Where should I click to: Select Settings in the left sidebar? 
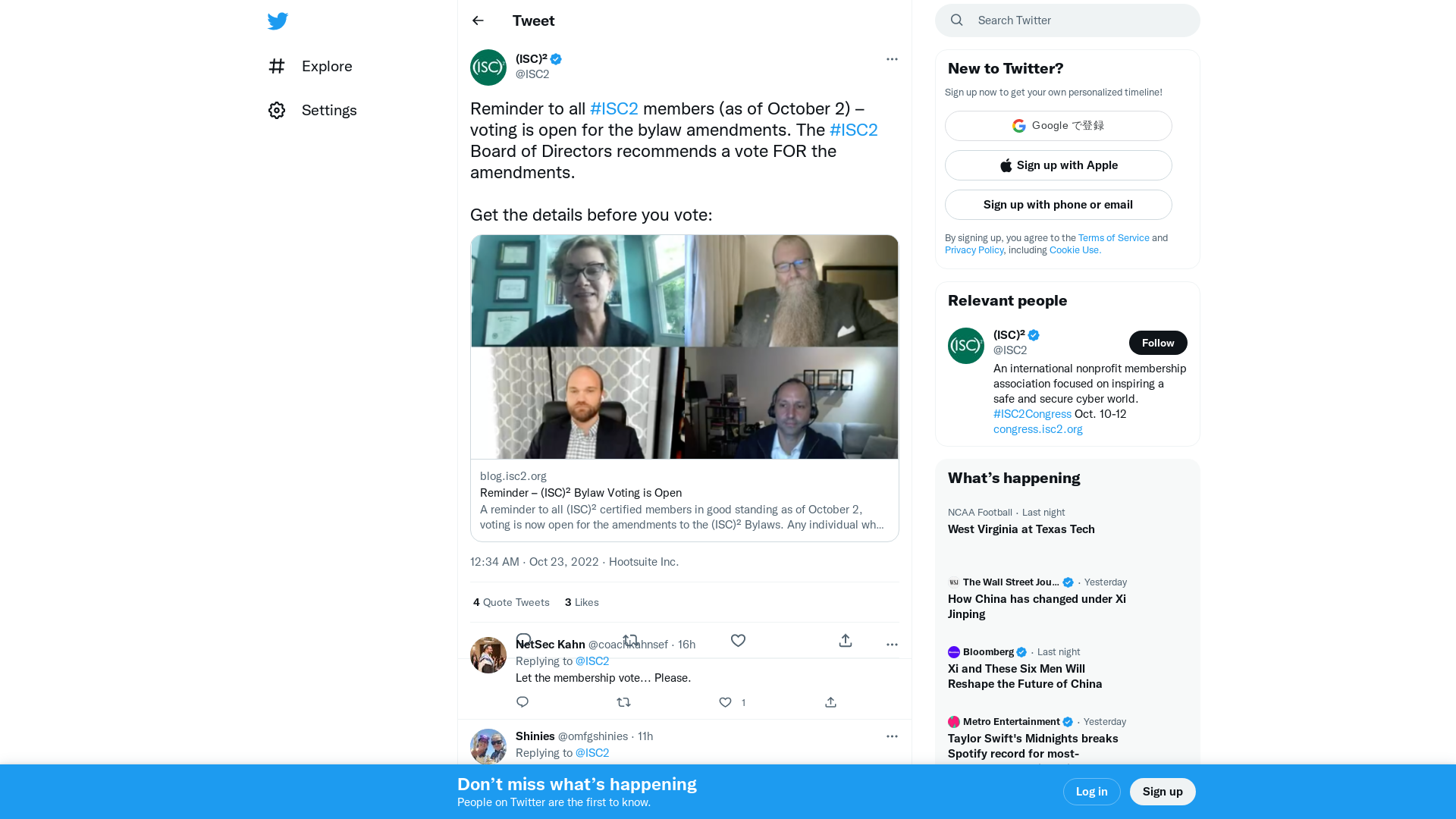[329, 110]
